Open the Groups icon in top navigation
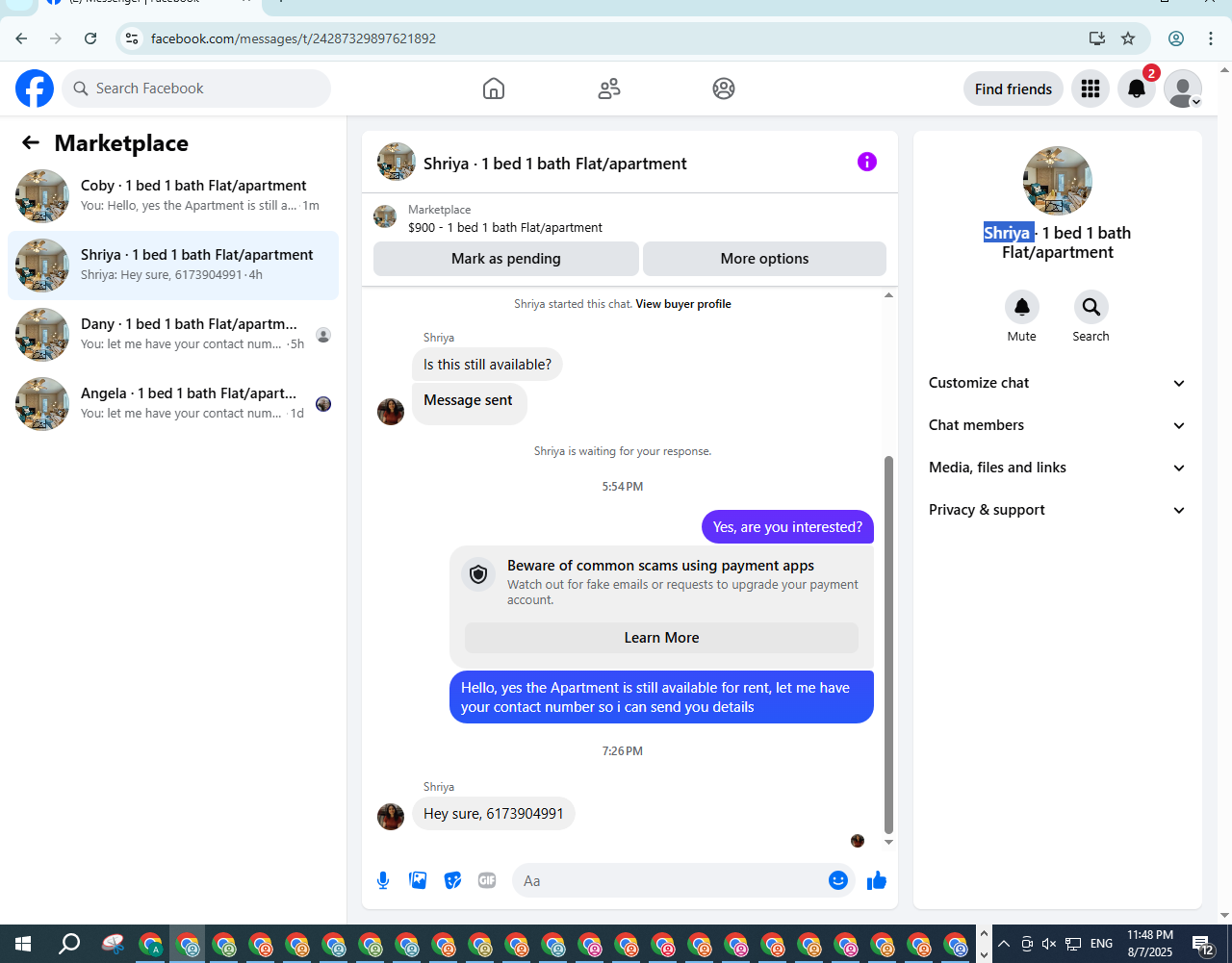Image resolution: width=1232 pixels, height=963 pixels. (x=724, y=89)
